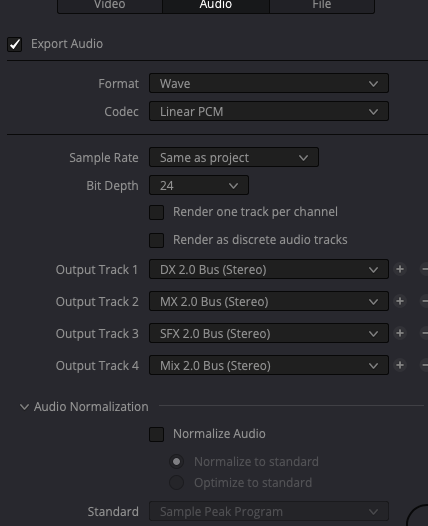
Task: Open the Bit Depth dropdown set to 24
Action: [199, 185]
